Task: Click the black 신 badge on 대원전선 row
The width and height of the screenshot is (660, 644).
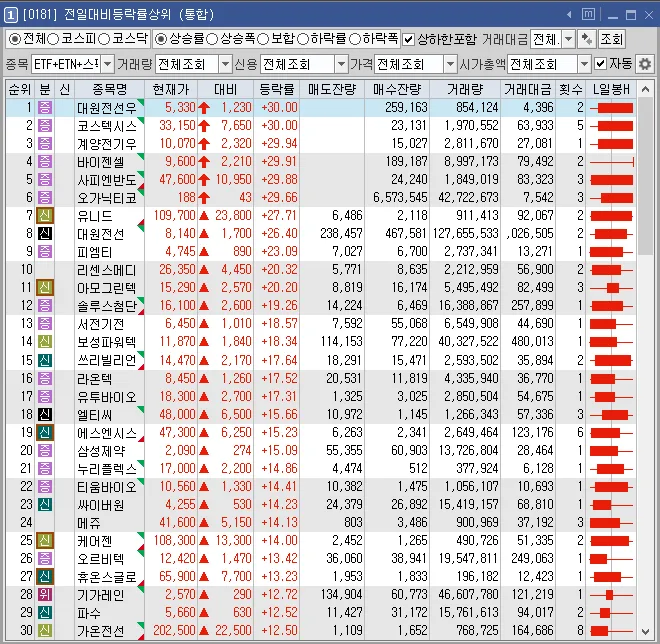Action: [45, 234]
